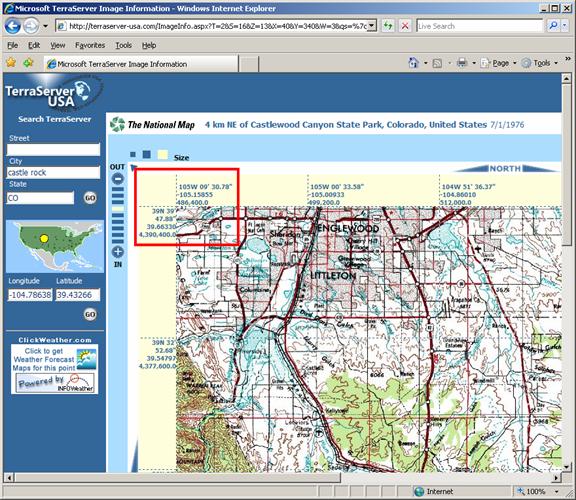Click the vertical scrollbar up arrow
The height and width of the screenshot is (500, 576).
[566, 79]
